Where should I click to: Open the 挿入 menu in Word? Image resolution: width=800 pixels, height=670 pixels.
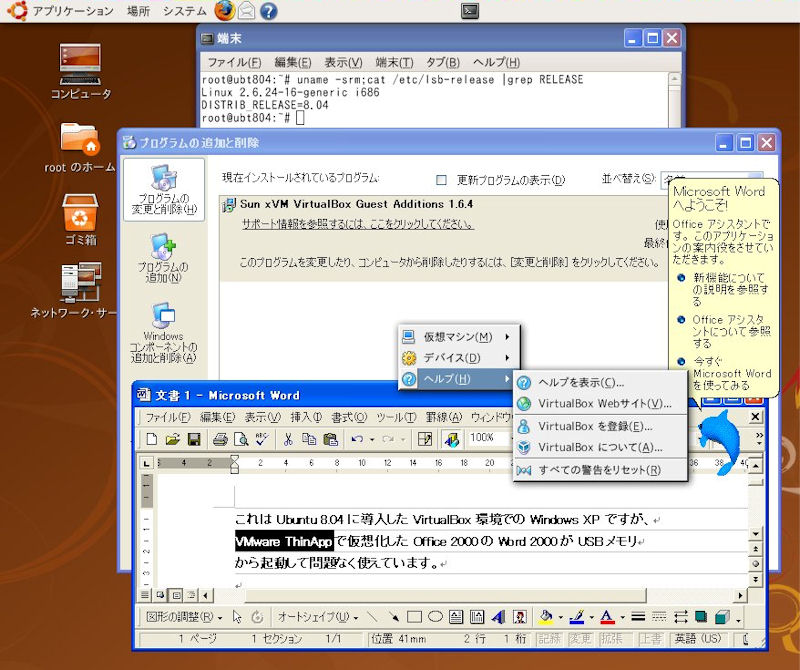(306, 417)
